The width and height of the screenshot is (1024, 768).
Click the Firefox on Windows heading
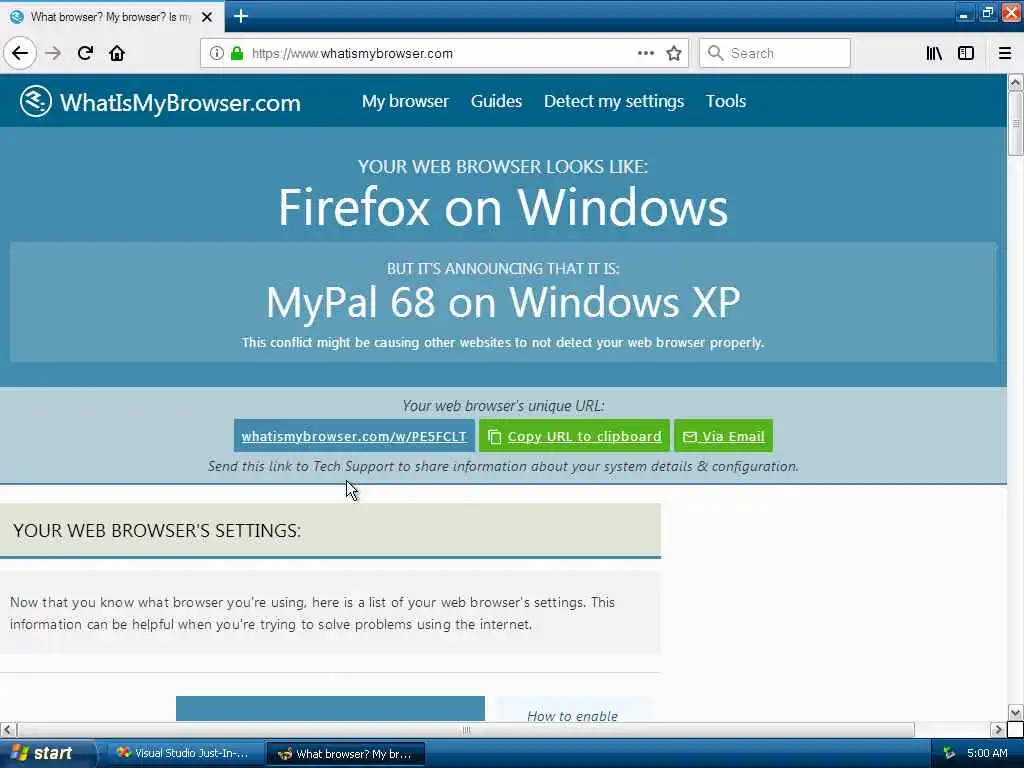coord(503,208)
